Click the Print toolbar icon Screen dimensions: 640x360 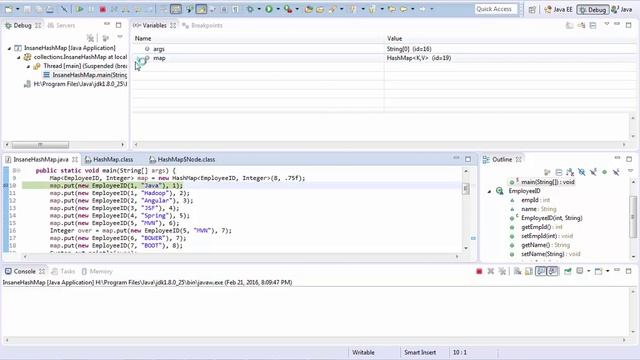point(50,9)
